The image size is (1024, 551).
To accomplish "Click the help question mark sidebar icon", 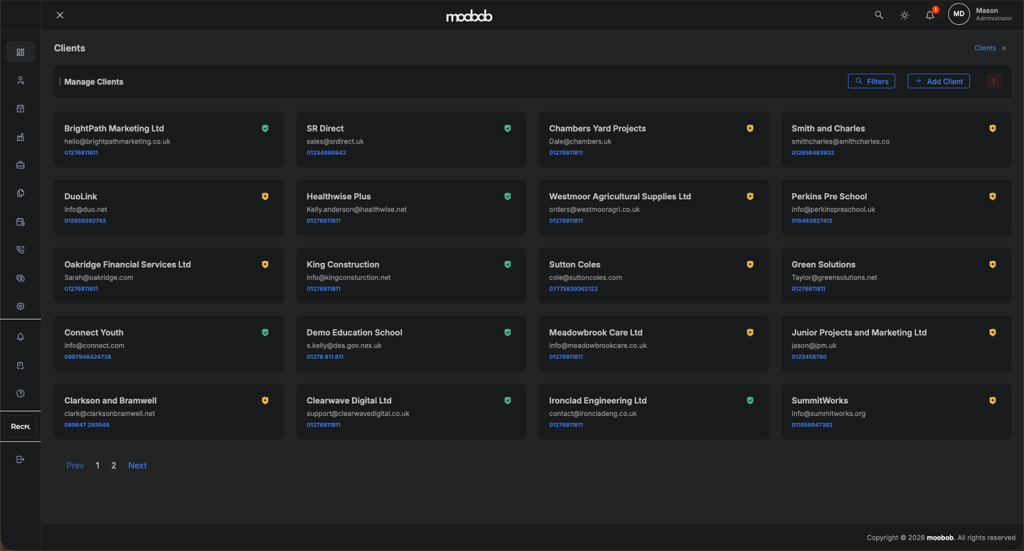I will tap(20, 394).
